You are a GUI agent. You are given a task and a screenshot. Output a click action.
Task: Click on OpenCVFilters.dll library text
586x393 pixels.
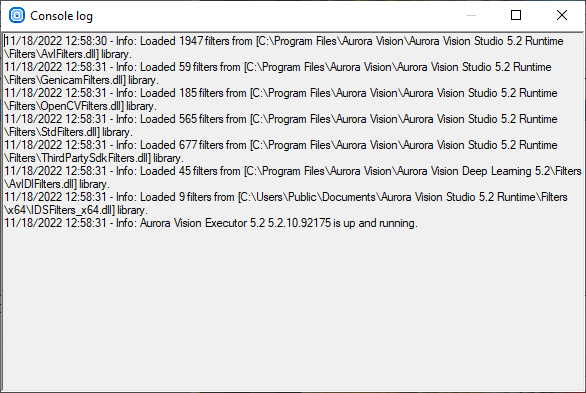[x=80, y=106]
